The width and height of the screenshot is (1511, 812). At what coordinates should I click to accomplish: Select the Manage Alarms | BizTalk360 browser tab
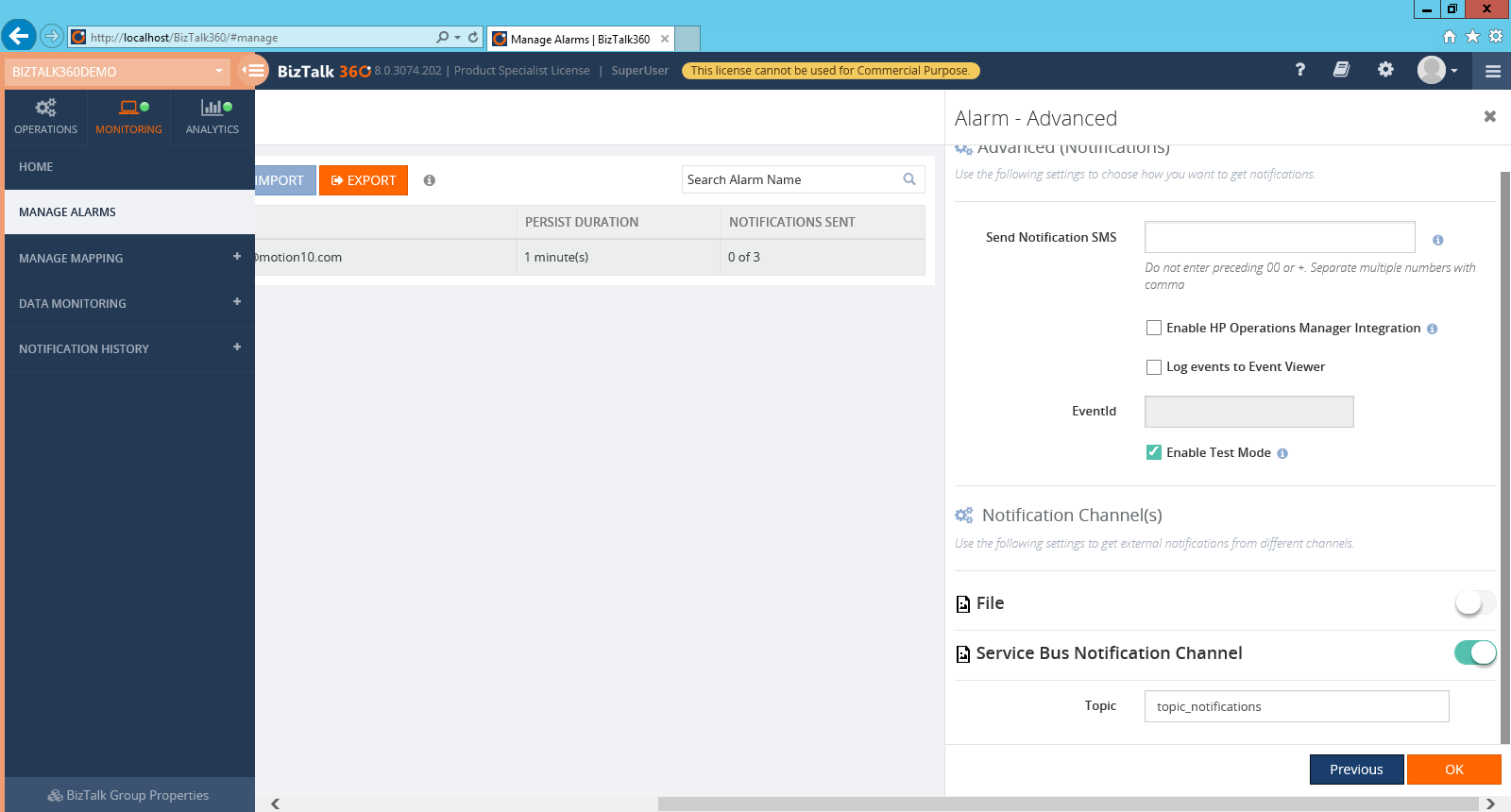pos(580,39)
